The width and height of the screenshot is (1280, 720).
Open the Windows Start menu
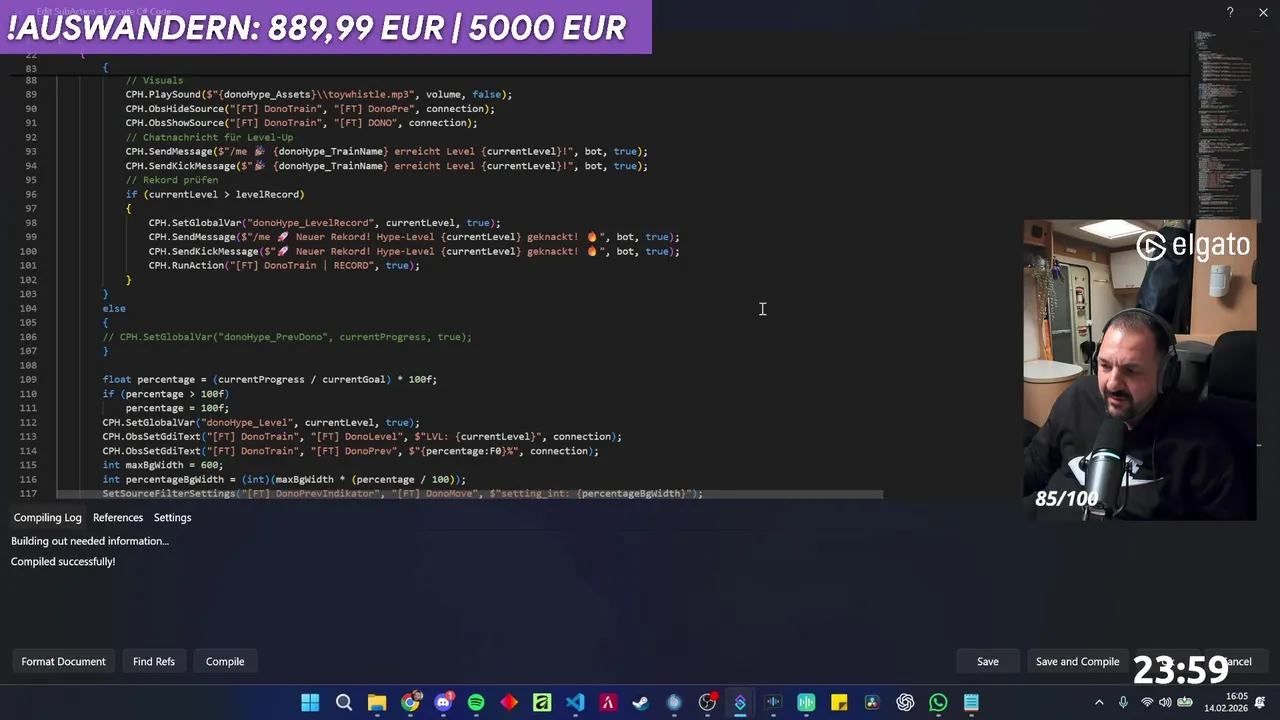[x=310, y=702]
